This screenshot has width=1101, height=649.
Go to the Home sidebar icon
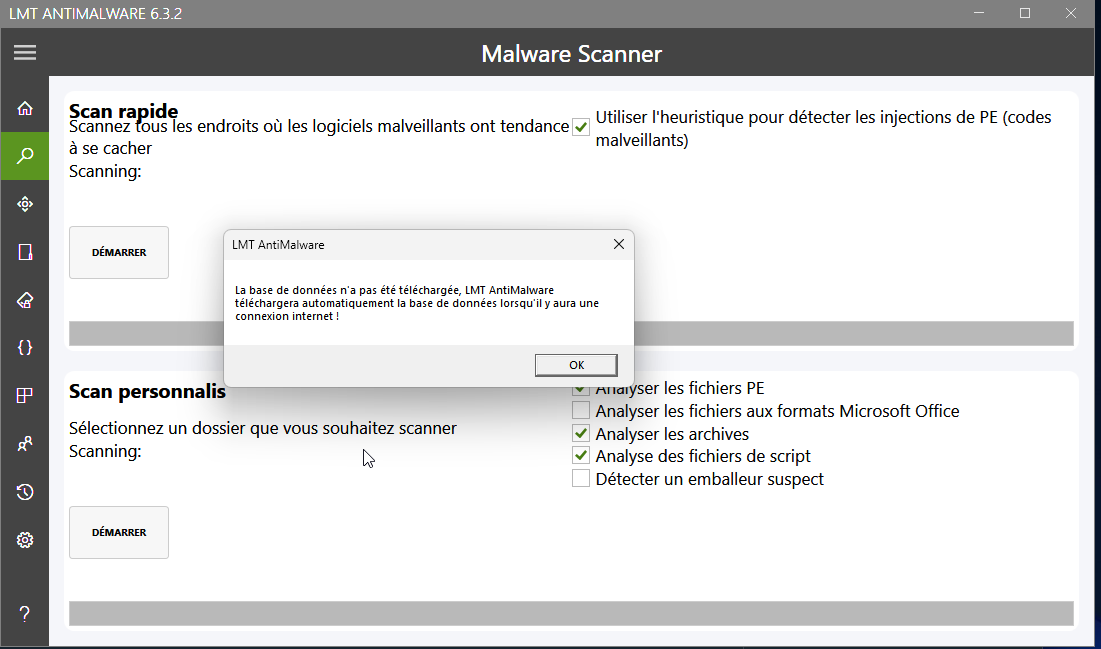point(25,108)
